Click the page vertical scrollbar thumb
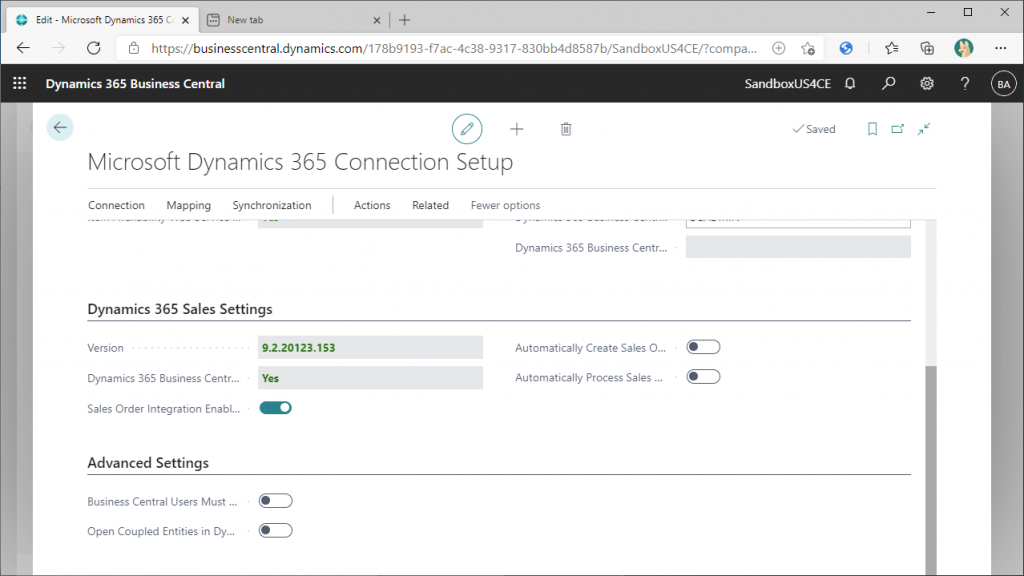The width and height of the screenshot is (1024, 576). coord(931,470)
